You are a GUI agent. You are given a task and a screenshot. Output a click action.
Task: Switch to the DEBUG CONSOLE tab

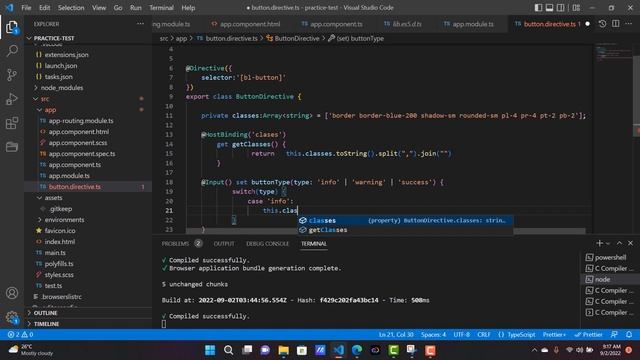(x=267, y=244)
